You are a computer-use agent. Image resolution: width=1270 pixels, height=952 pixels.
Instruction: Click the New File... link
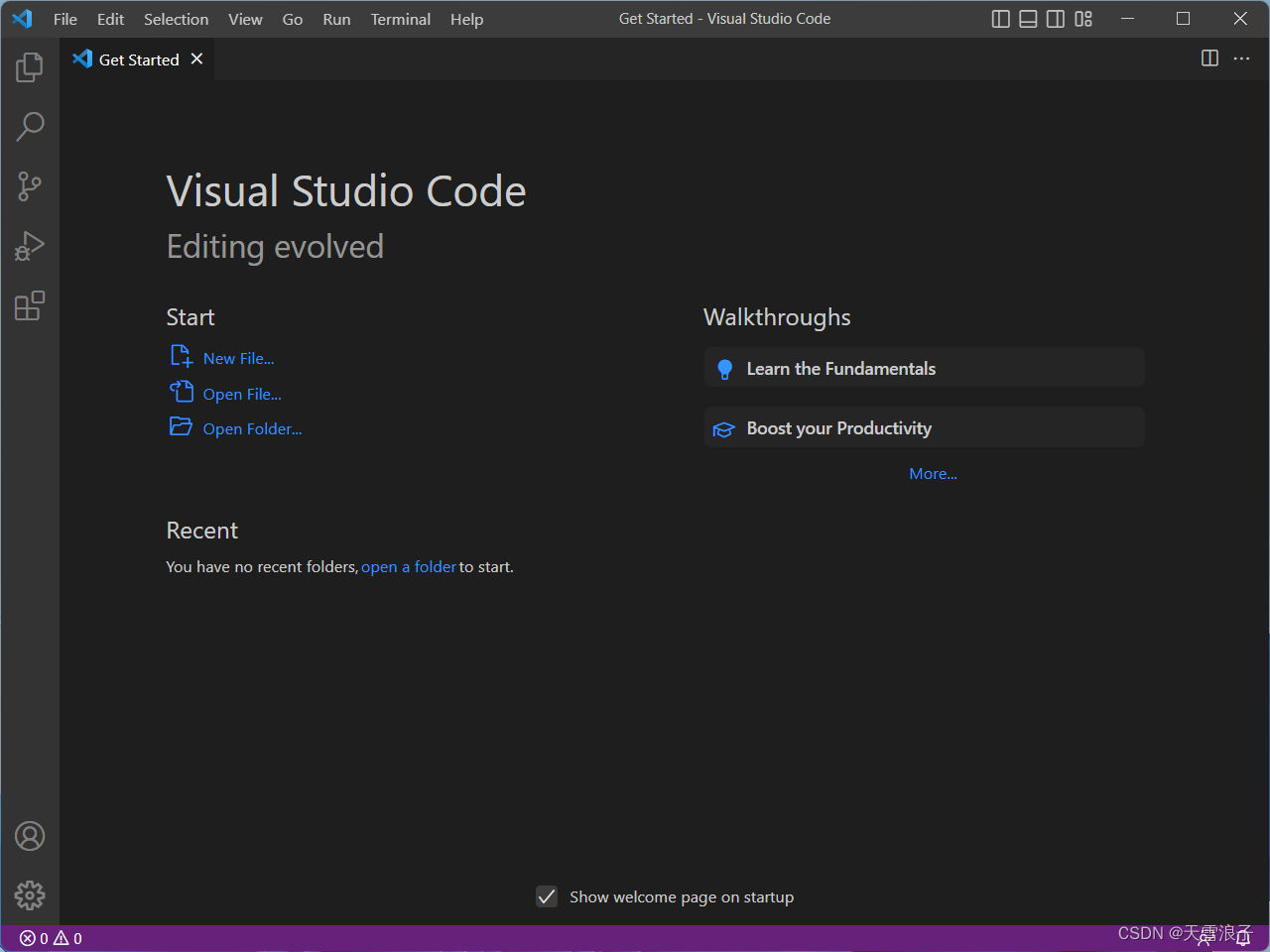coord(239,359)
